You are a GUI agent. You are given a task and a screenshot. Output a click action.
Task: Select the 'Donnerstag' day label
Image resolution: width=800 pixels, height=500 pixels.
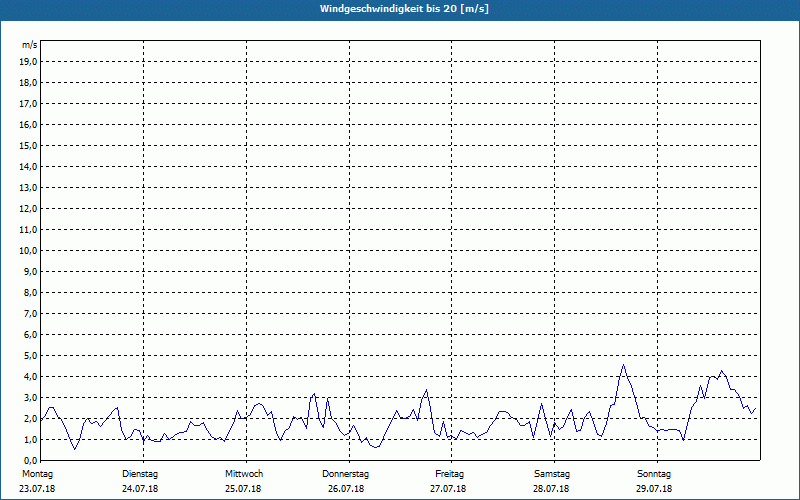coord(345,474)
